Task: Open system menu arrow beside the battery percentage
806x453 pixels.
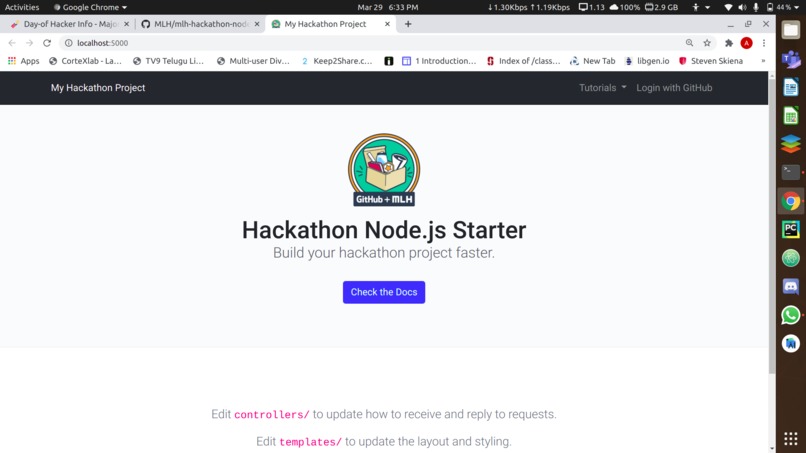Action: [797, 7]
